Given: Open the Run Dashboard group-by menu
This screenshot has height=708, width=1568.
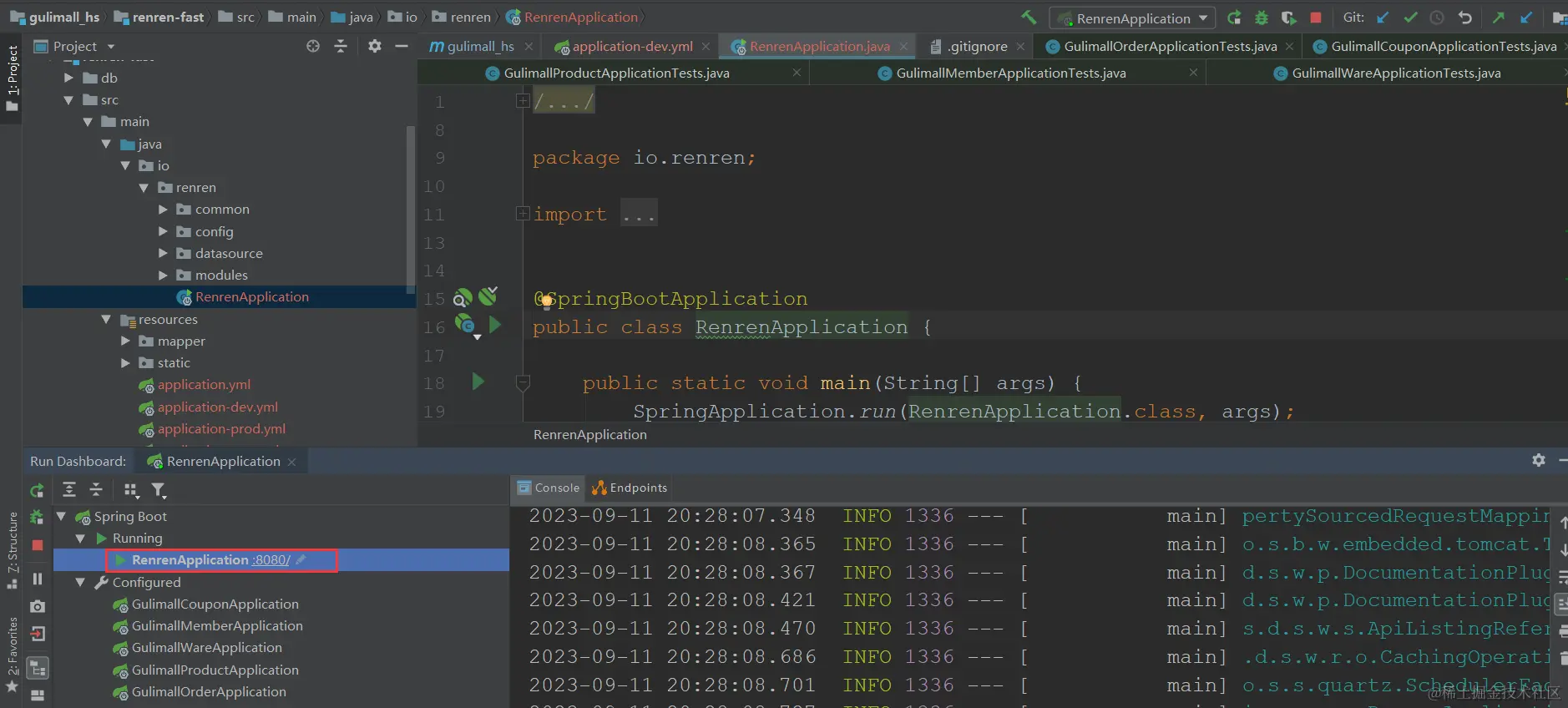Looking at the screenshot, I should click(x=130, y=490).
